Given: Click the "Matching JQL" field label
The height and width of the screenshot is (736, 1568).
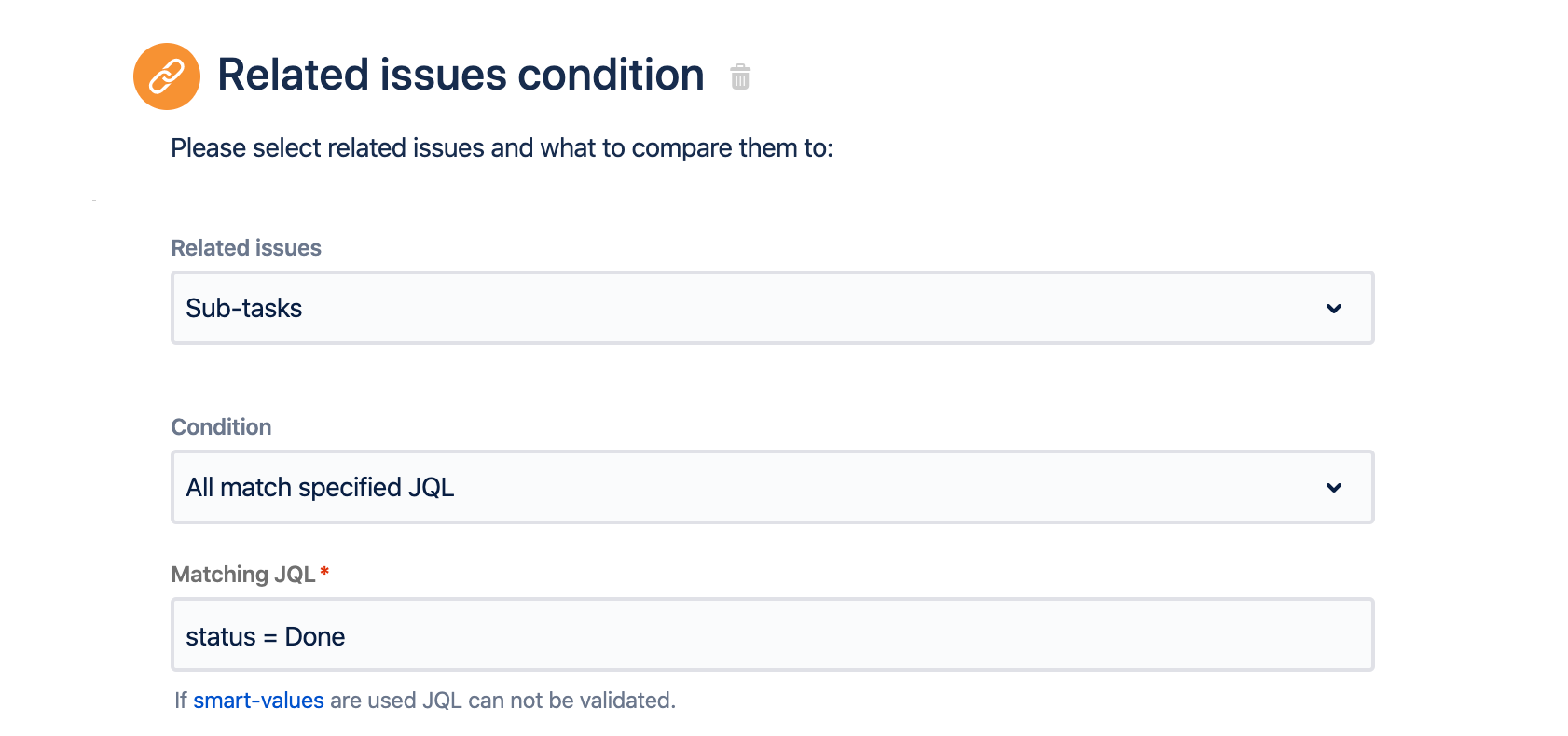Looking at the screenshot, I should pos(243,575).
